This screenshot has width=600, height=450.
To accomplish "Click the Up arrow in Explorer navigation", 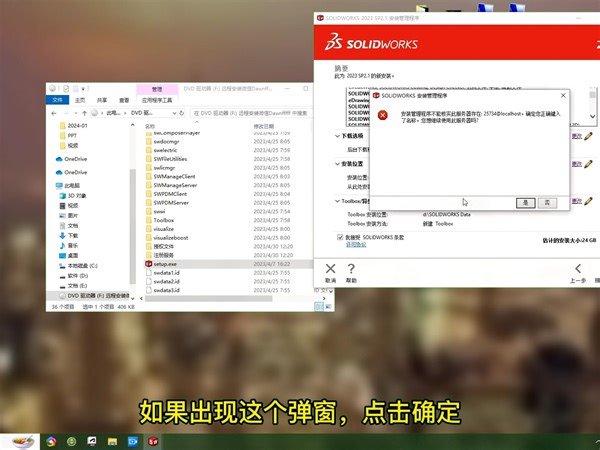I will click(85, 113).
